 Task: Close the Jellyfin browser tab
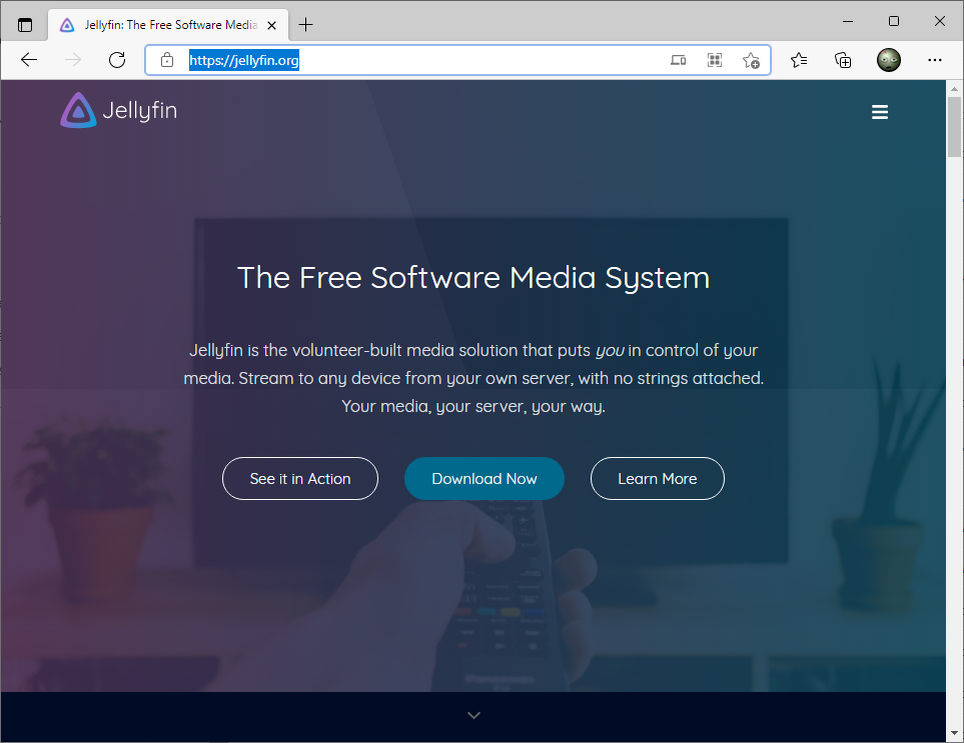point(272,25)
